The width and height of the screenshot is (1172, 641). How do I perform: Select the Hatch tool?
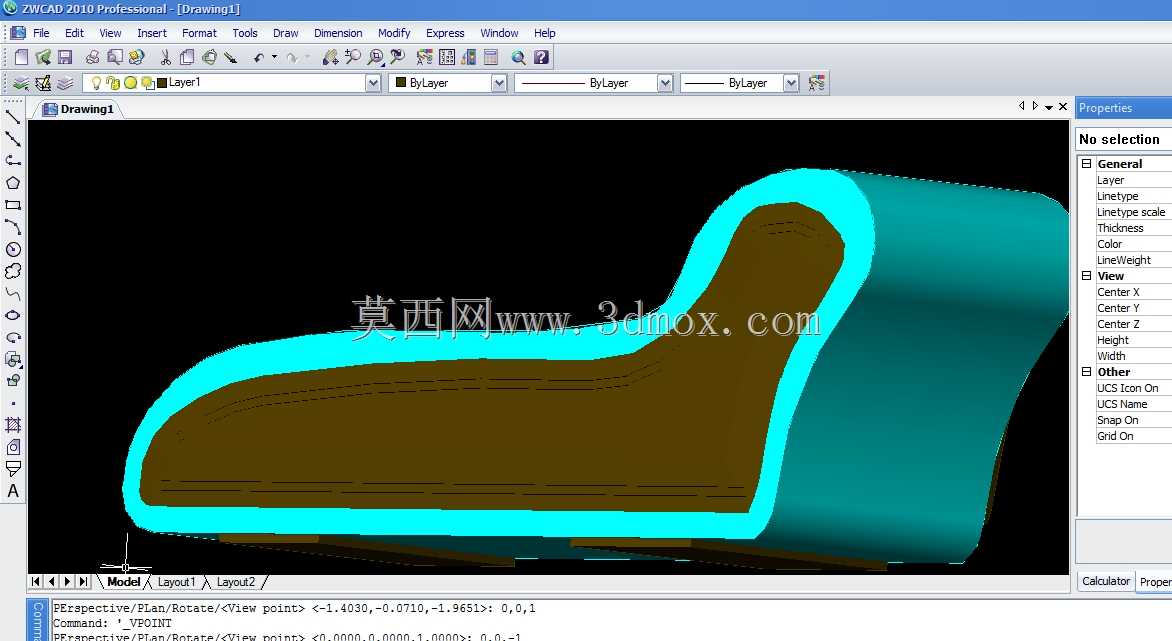coord(13,425)
